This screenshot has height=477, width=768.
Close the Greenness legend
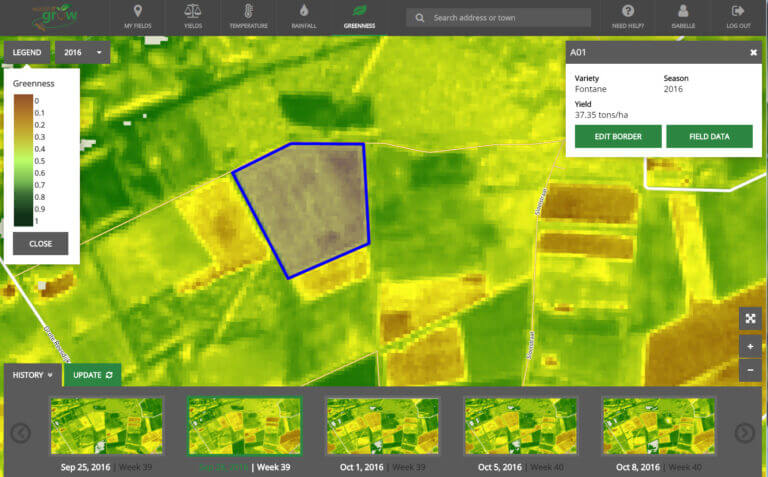[x=41, y=243]
